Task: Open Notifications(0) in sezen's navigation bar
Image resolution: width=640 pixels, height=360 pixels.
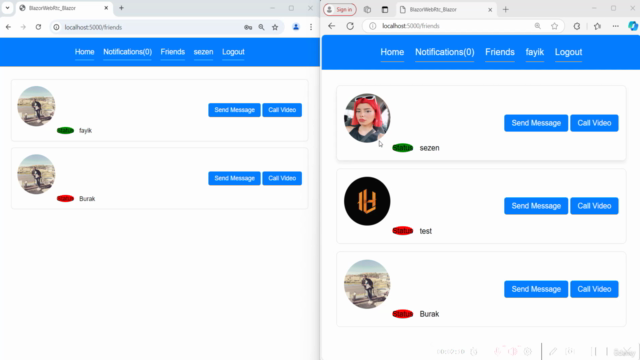Action: (127, 52)
